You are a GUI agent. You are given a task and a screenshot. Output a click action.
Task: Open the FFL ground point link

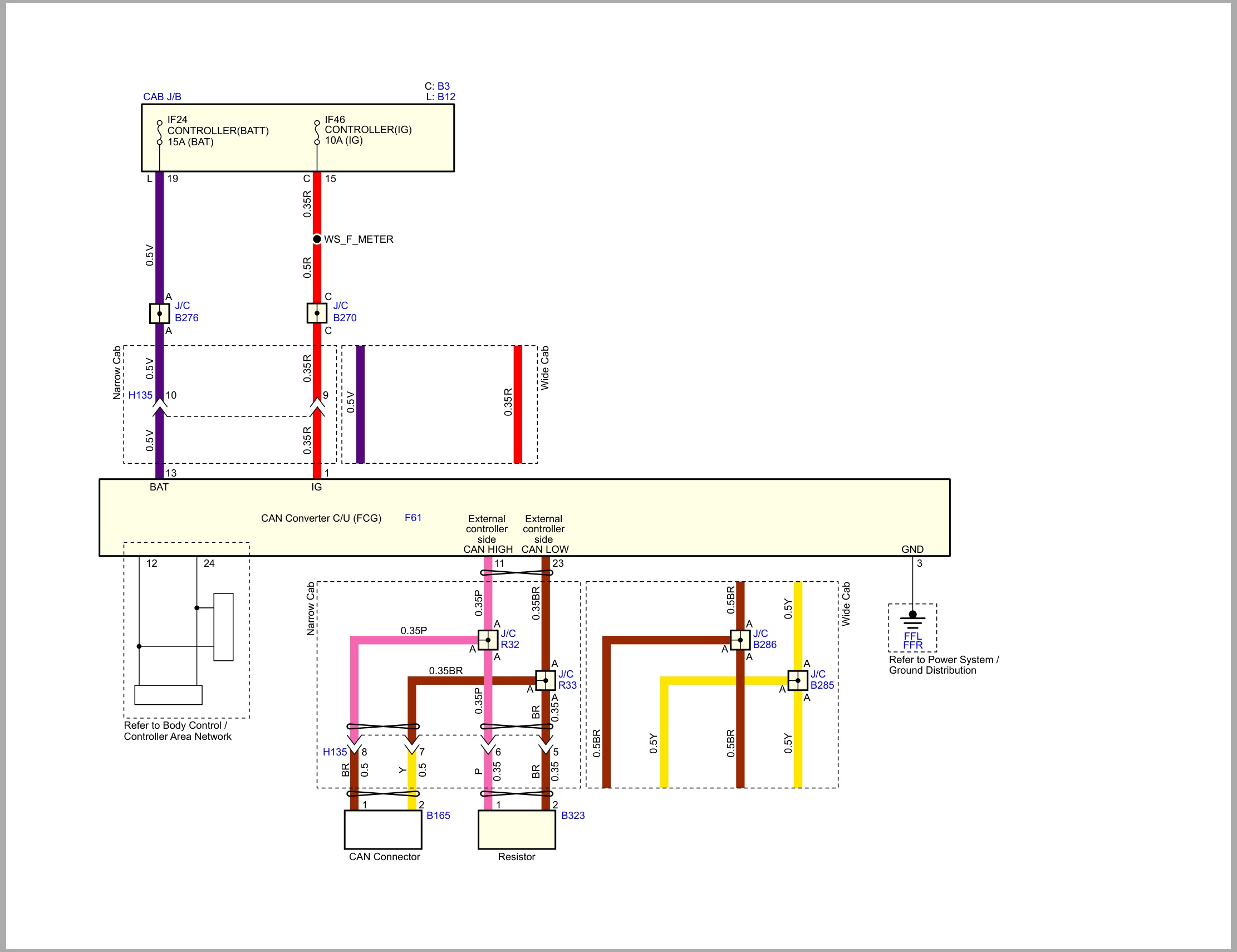912,636
